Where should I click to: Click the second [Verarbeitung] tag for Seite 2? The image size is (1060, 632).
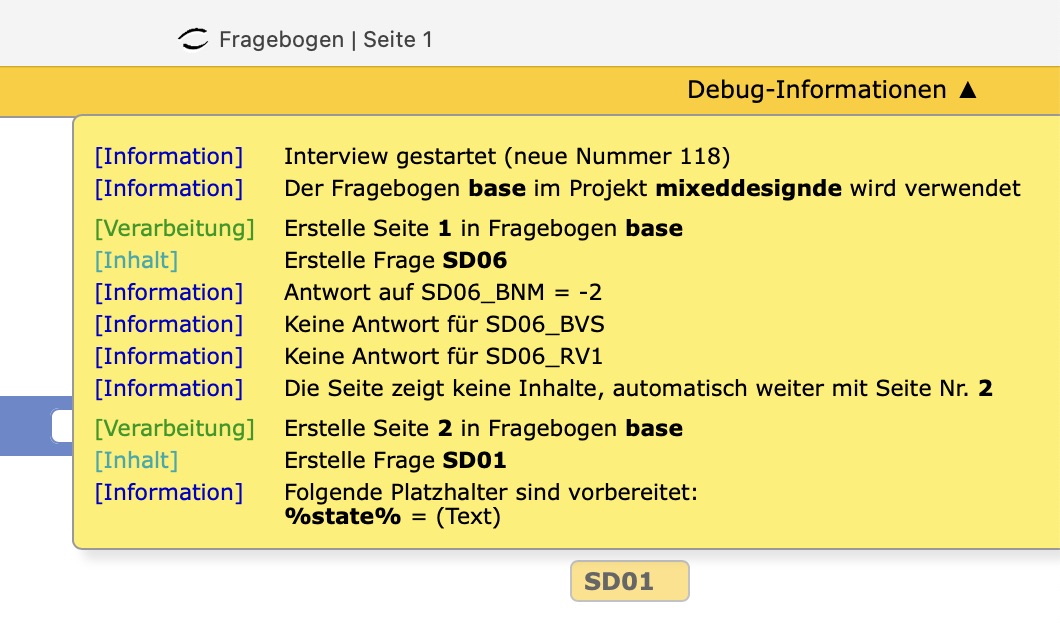(174, 429)
